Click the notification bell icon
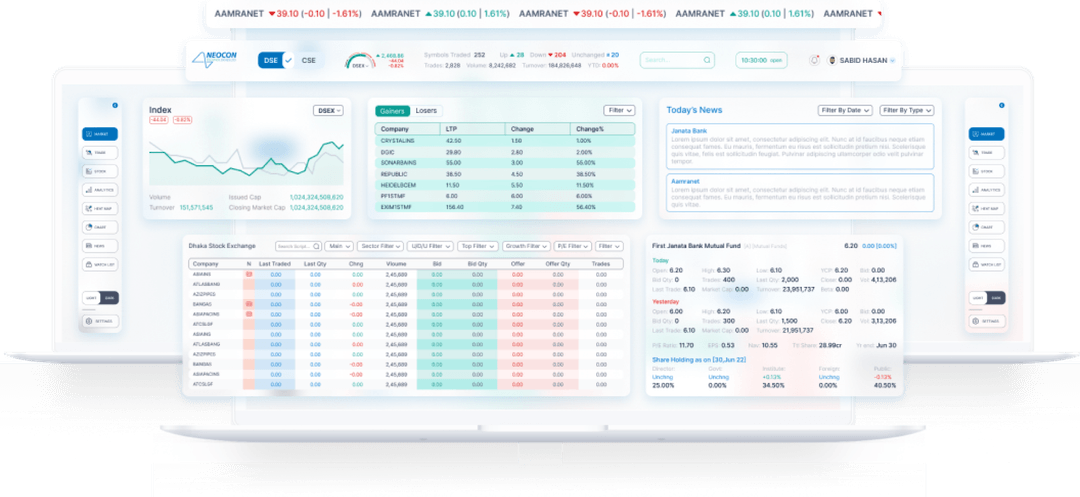The image size is (1080, 497). pyautogui.click(x=814, y=60)
